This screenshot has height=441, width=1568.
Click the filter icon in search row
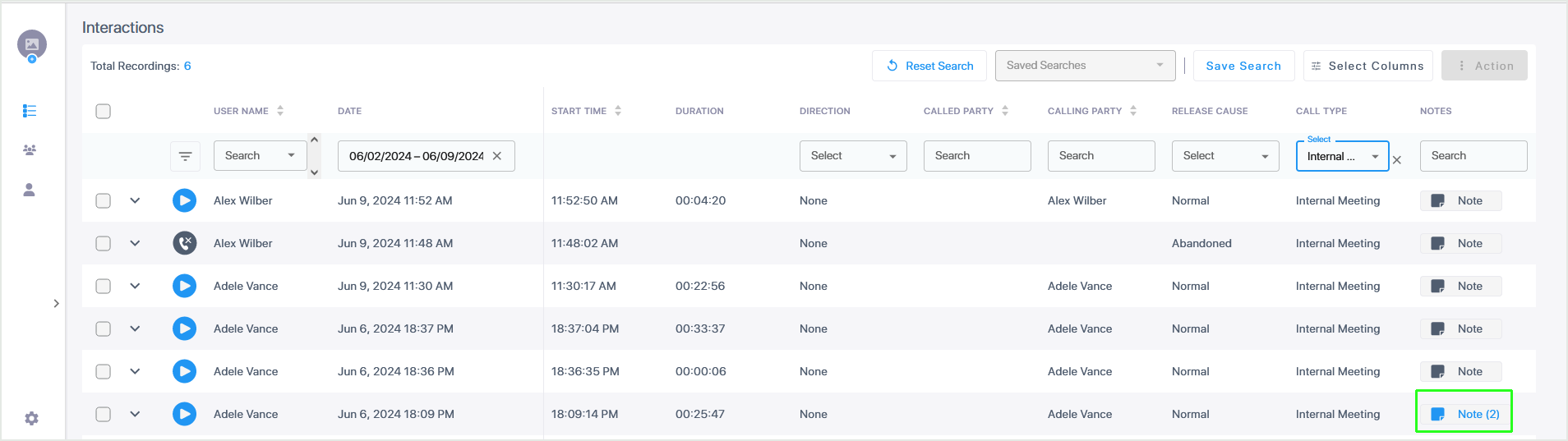(185, 156)
